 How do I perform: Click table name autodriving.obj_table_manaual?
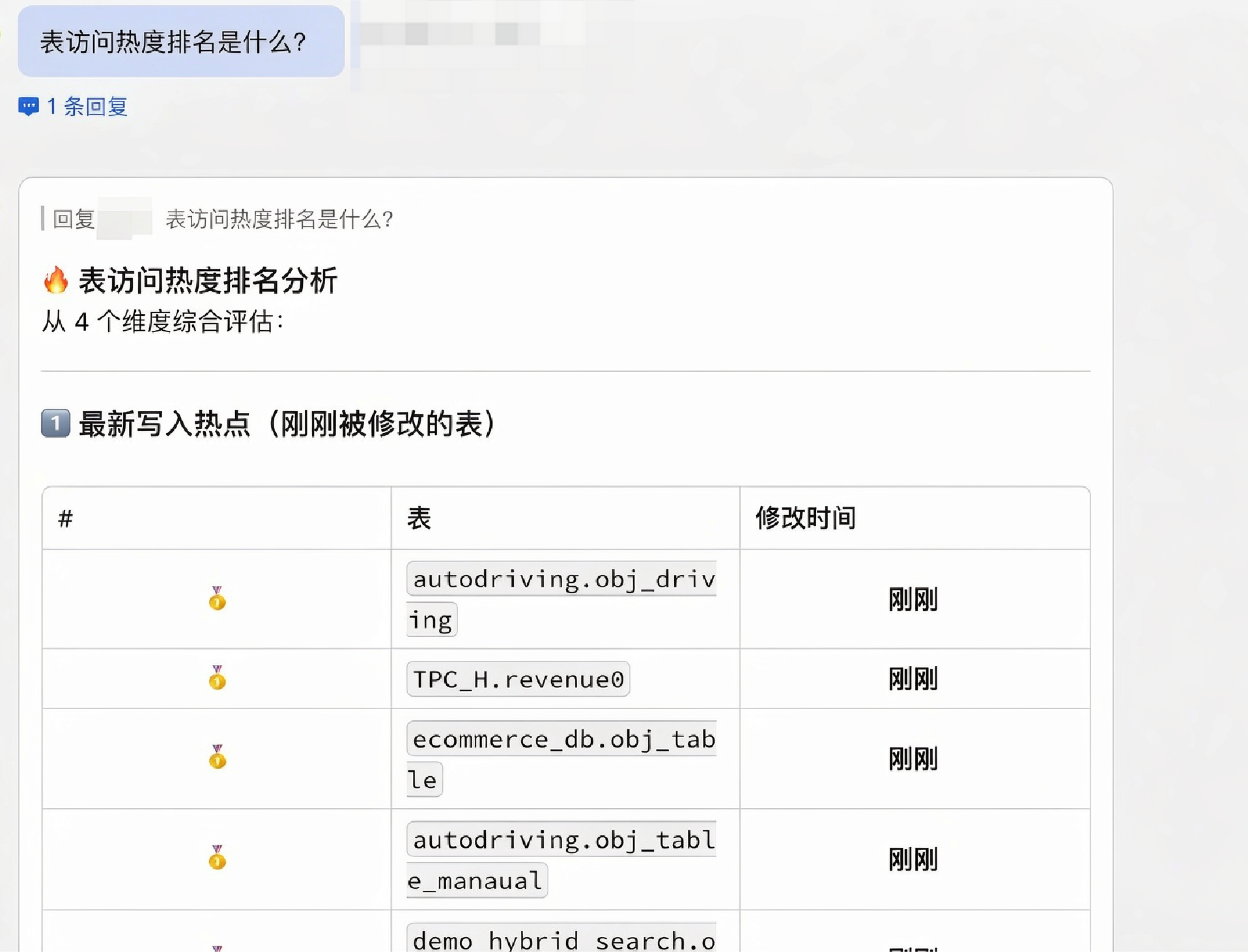pos(561,860)
